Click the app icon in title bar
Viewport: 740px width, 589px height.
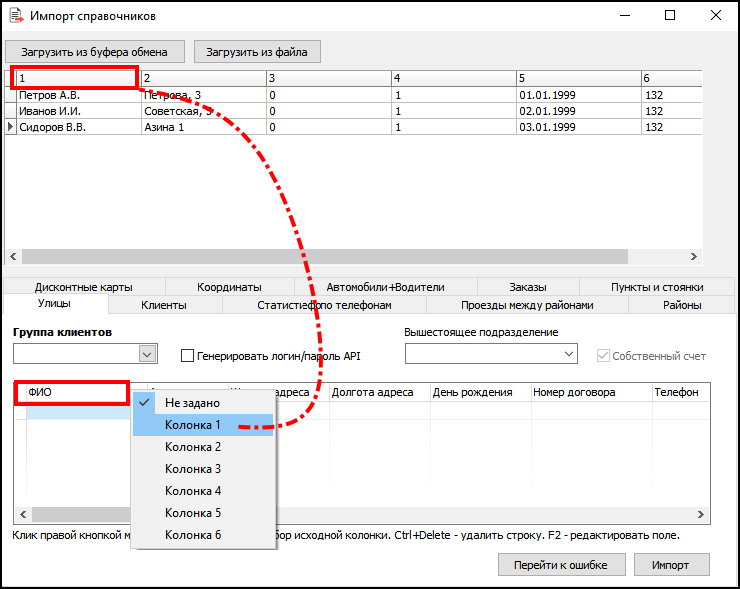pyautogui.click(x=16, y=16)
